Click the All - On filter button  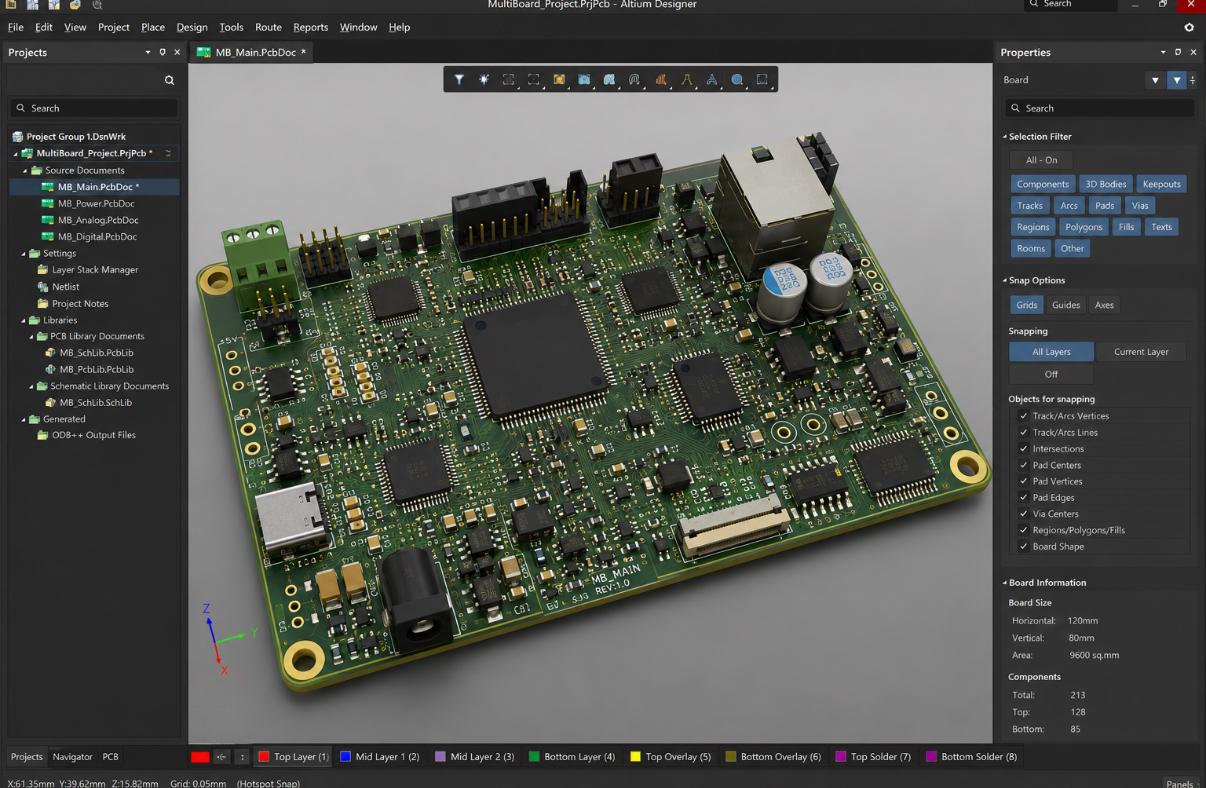click(x=1041, y=160)
